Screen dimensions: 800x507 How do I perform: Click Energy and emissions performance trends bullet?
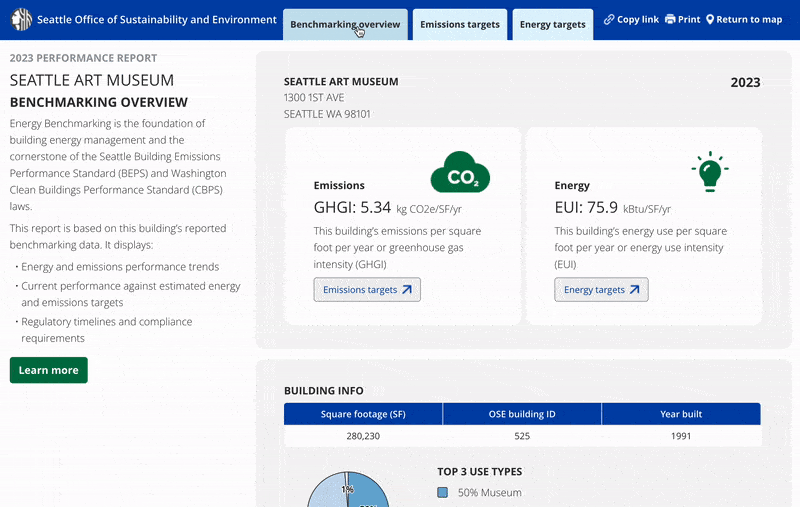coord(120,267)
